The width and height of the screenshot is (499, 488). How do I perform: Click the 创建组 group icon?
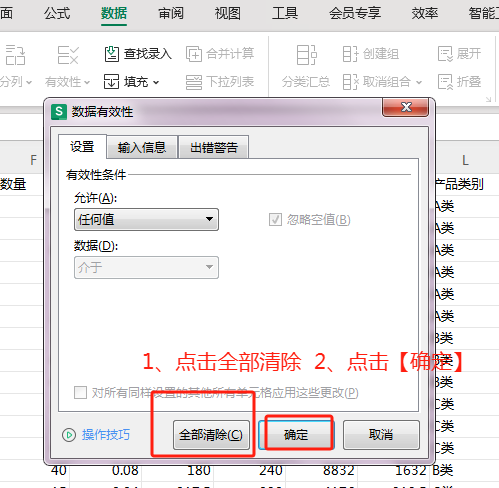350,54
